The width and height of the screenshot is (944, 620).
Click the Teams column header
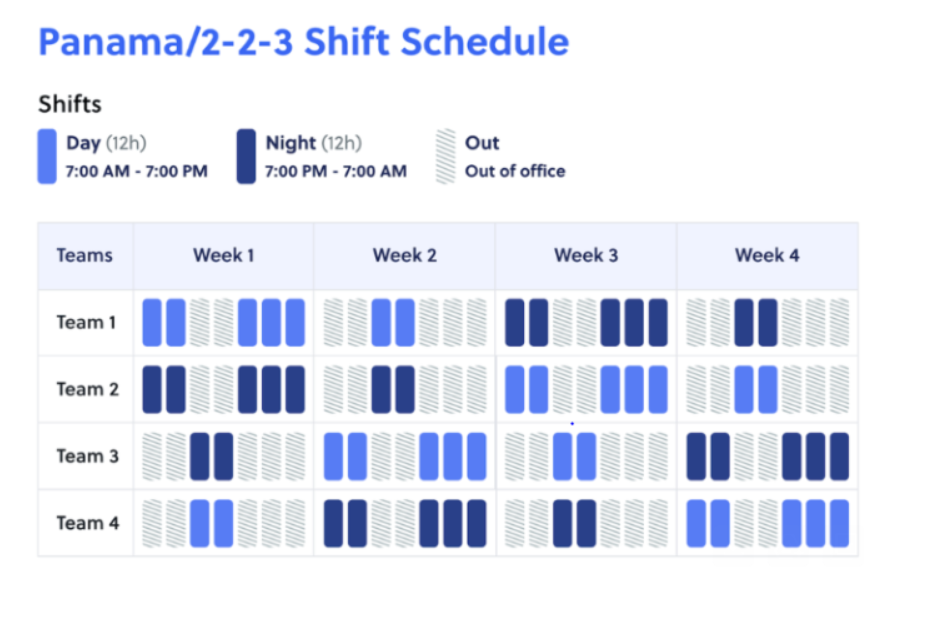coord(85,256)
